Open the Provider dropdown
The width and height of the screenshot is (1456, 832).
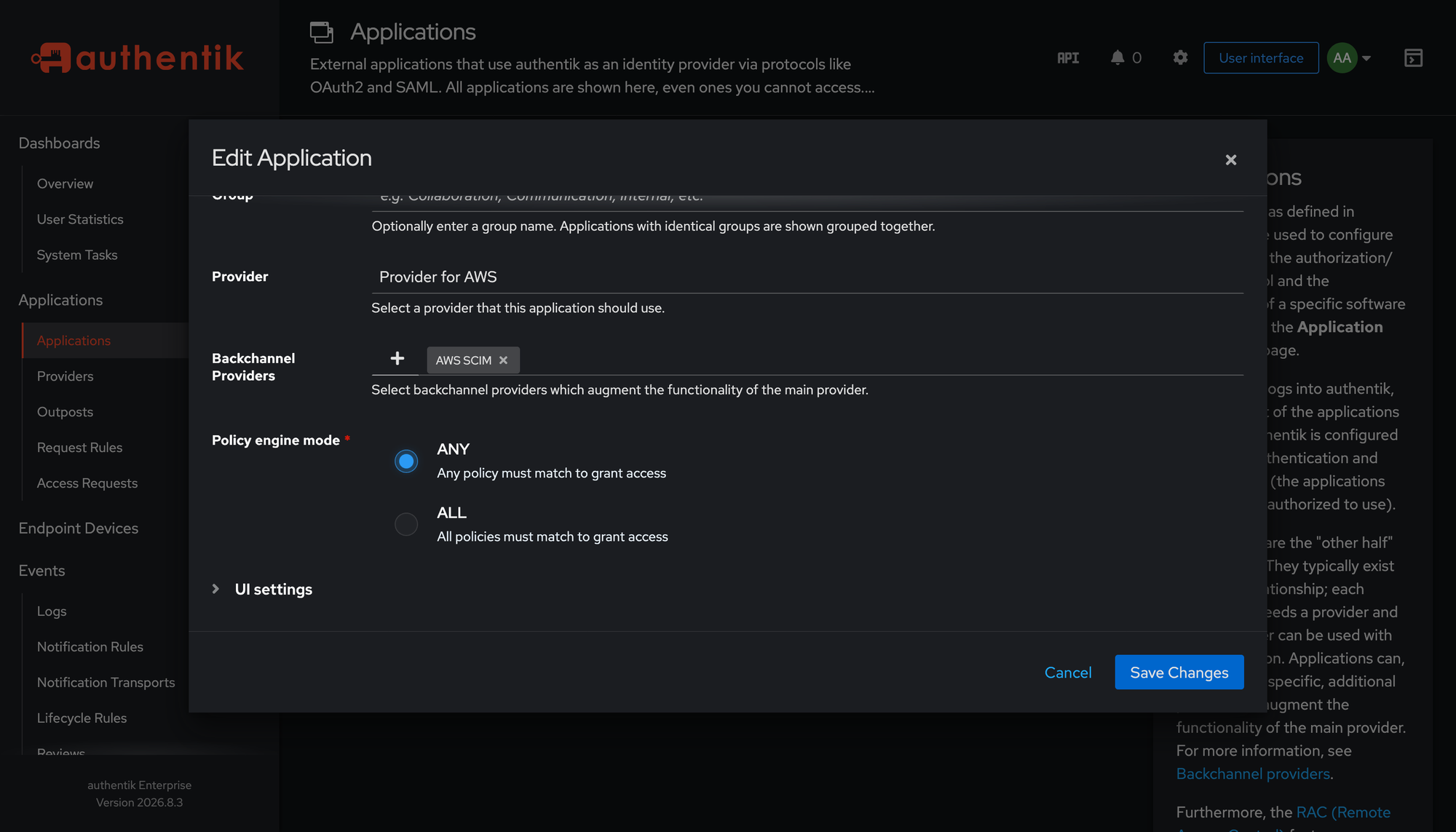coord(807,277)
